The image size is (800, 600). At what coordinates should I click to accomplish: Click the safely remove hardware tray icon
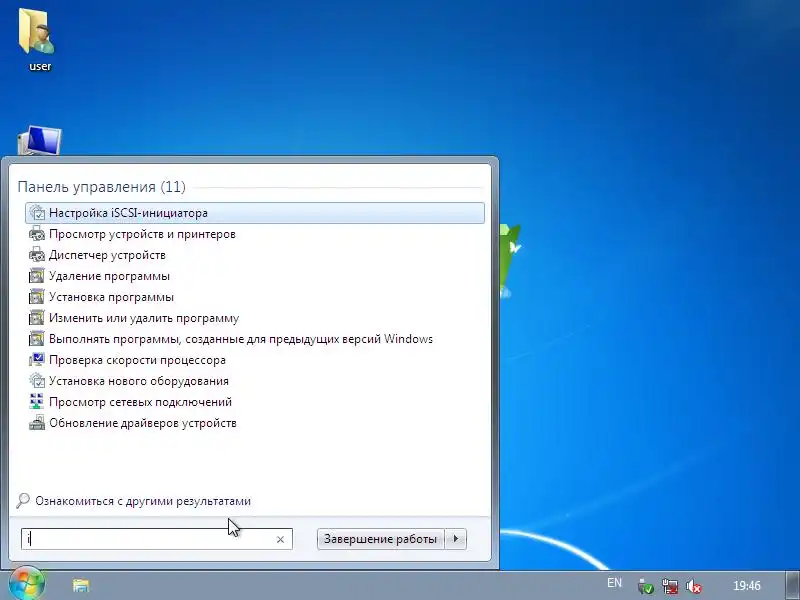pos(645,586)
